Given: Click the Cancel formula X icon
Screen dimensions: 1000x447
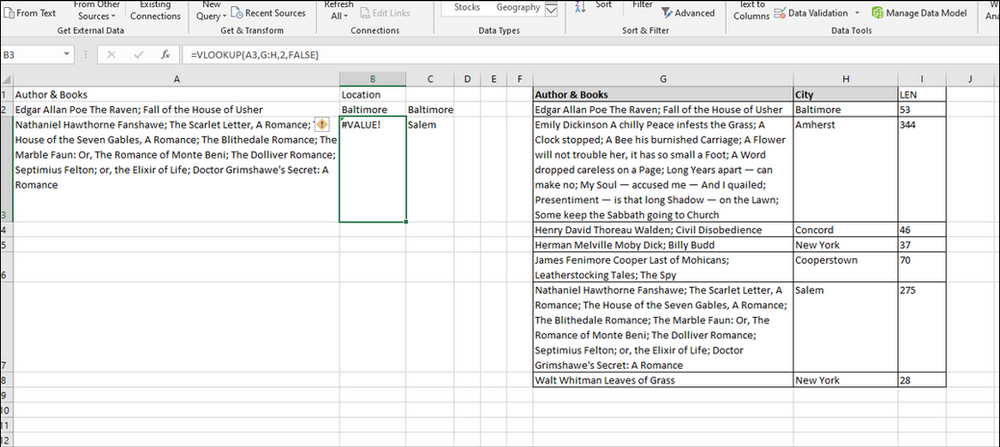Looking at the screenshot, I should point(112,55).
